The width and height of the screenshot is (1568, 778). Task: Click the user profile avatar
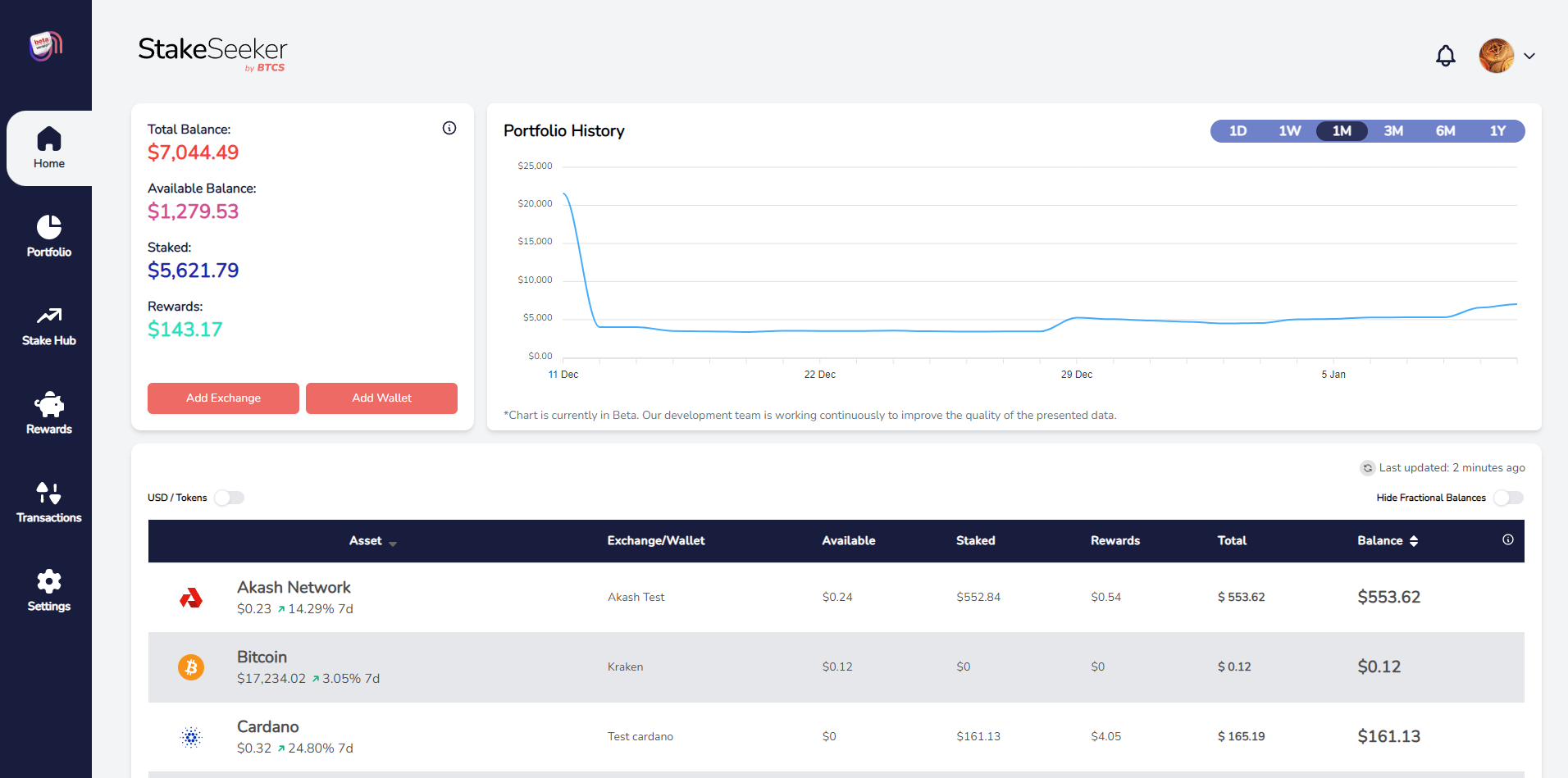1497,56
